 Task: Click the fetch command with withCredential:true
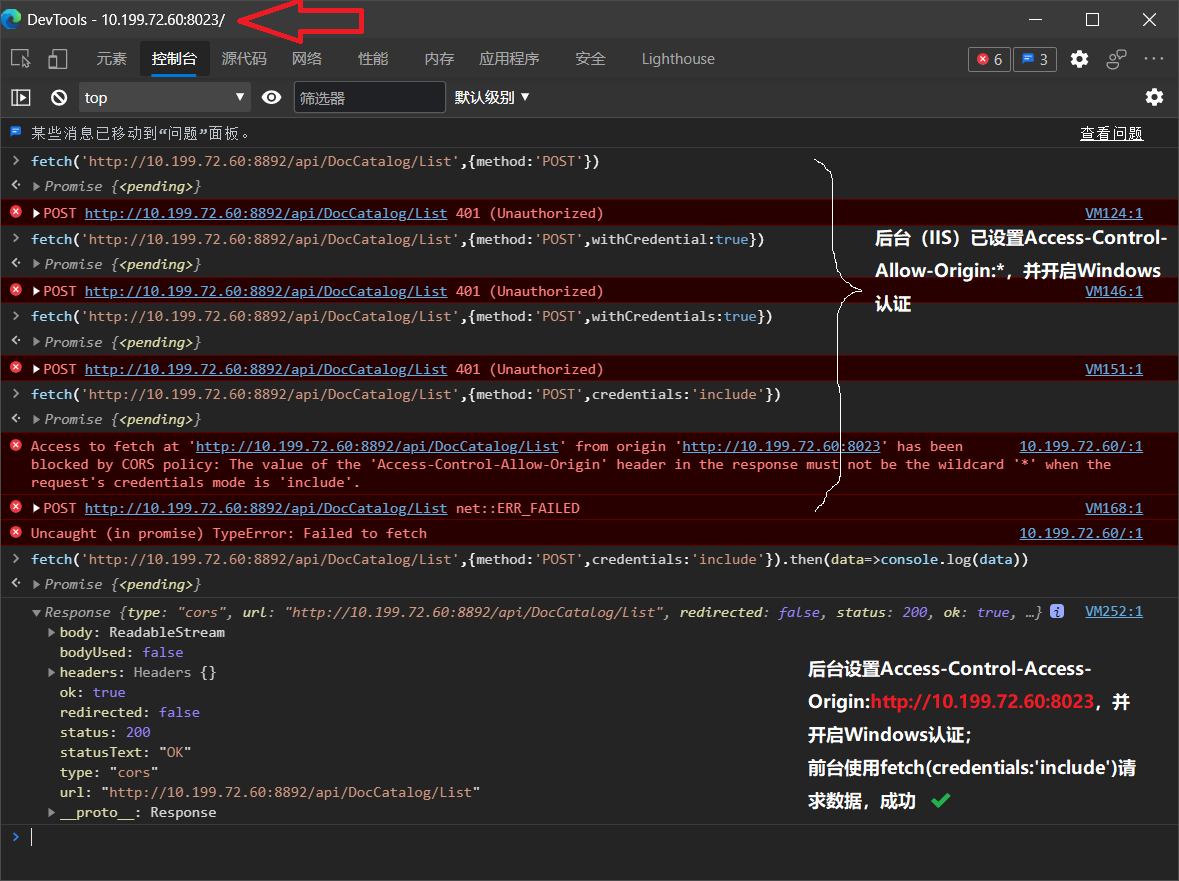(x=397, y=239)
